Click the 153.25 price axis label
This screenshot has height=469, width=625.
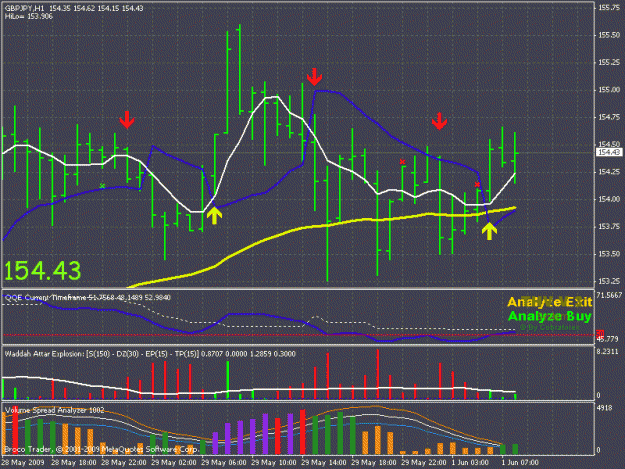point(609,281)
